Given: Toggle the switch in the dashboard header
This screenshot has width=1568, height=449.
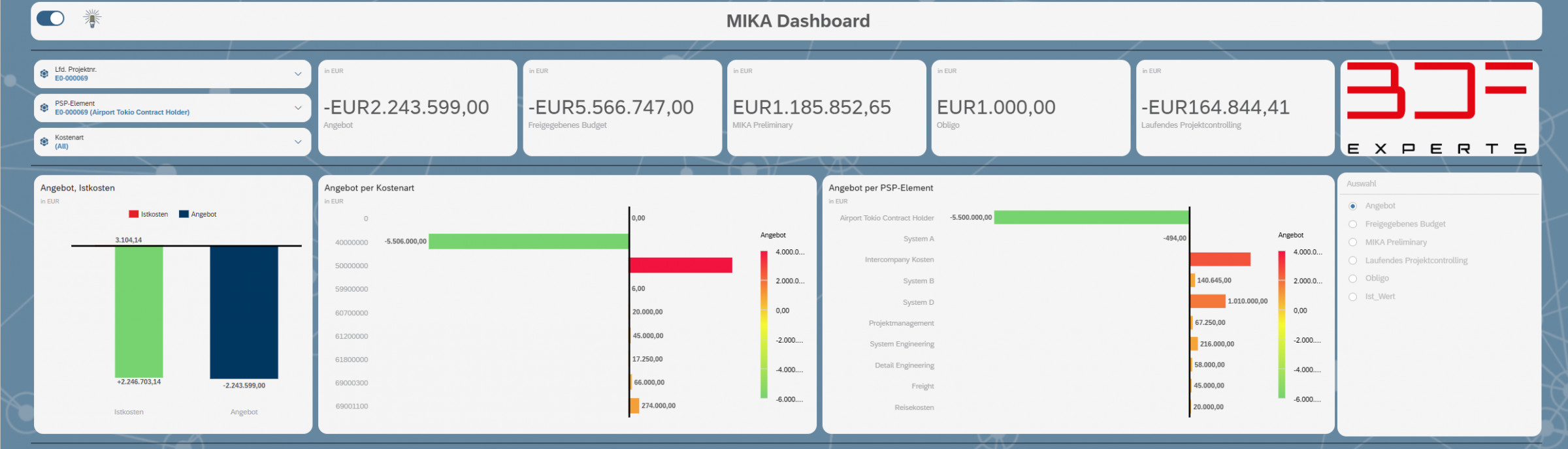Looking at the screenshot, I should 50,18.
